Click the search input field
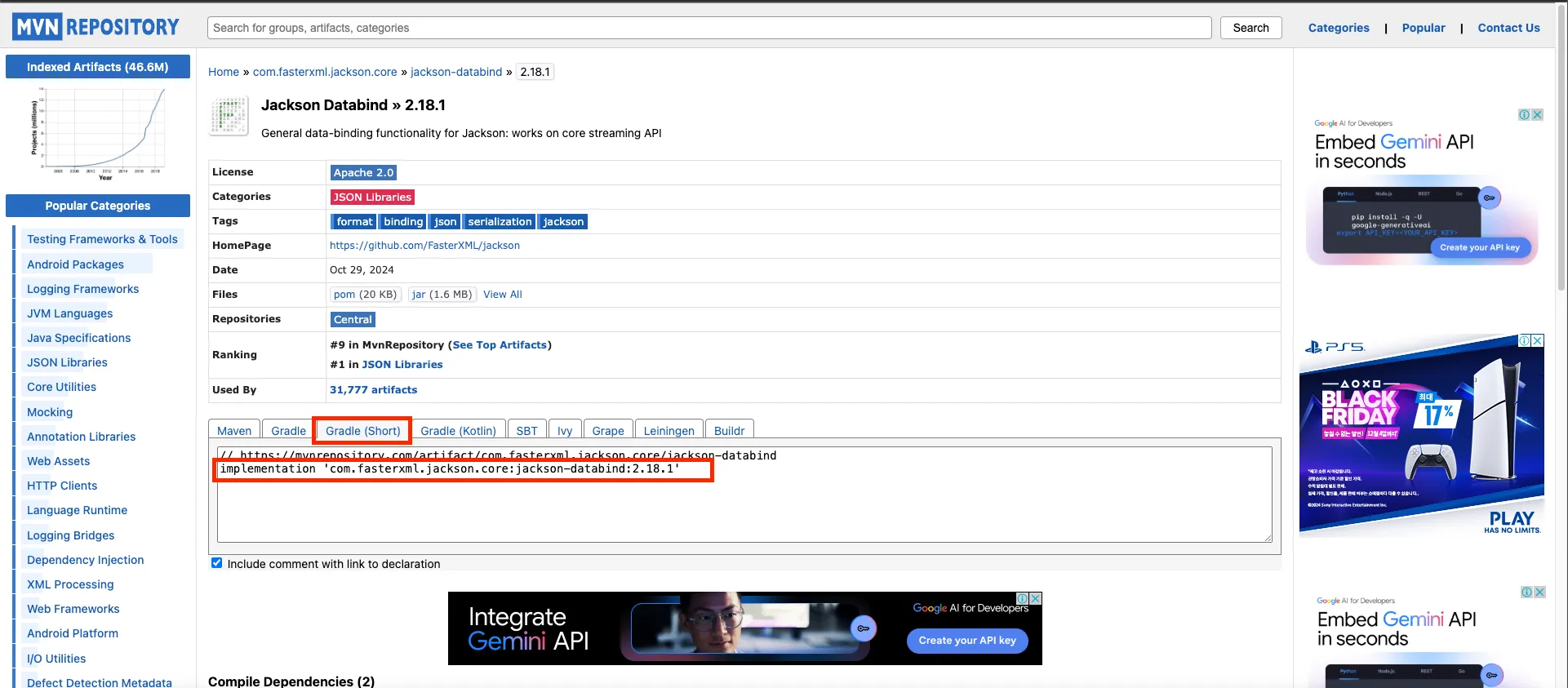 (x=709, y=28)
